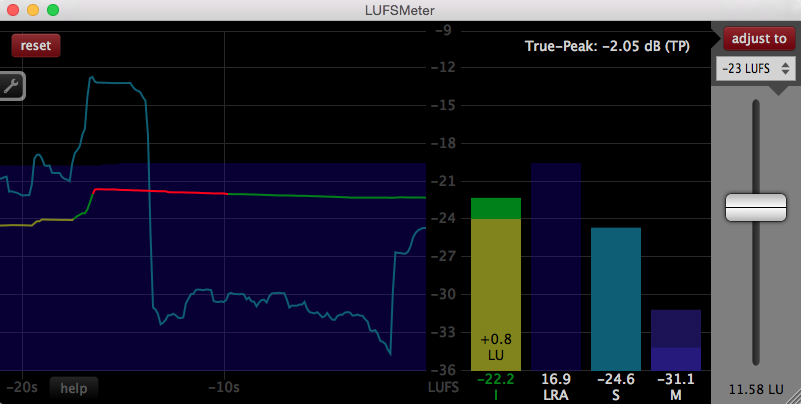Click the short-term value -24.6
This screenshot has width=801, height=404.
(x=616, y=379)
